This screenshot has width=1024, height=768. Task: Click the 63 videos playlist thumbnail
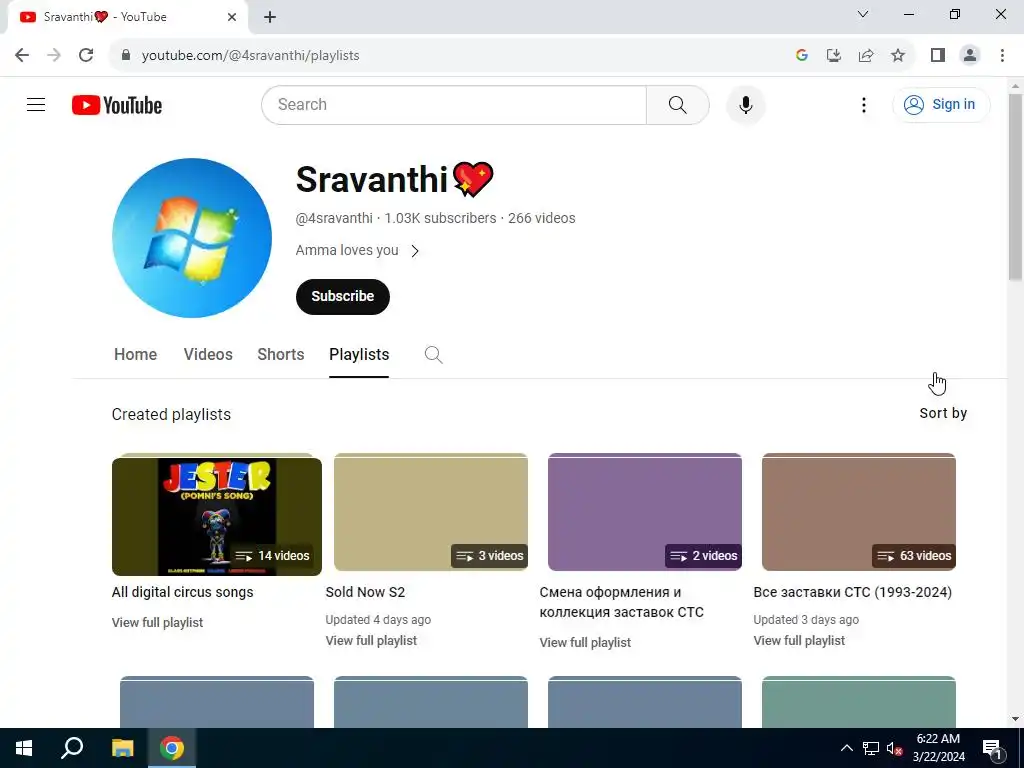click(859, 513)
